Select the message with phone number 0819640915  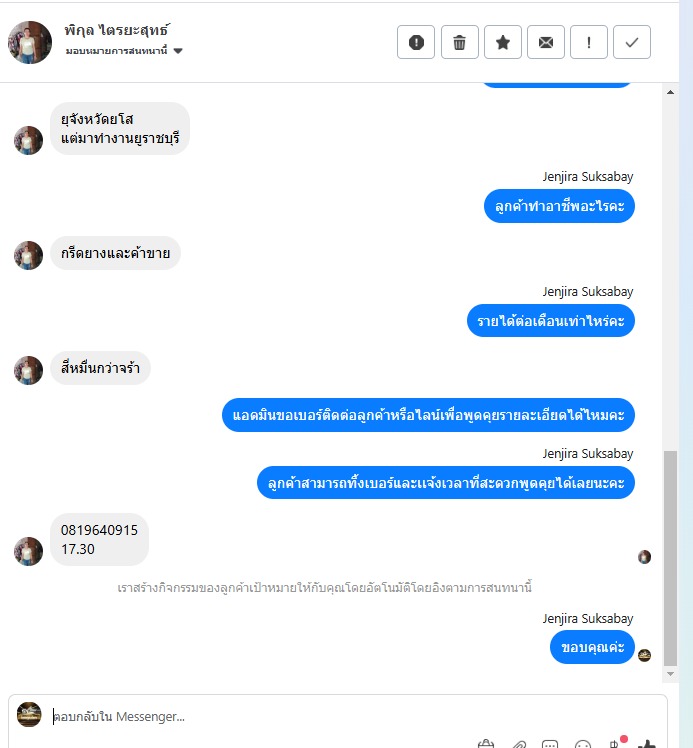click(99, 539)
